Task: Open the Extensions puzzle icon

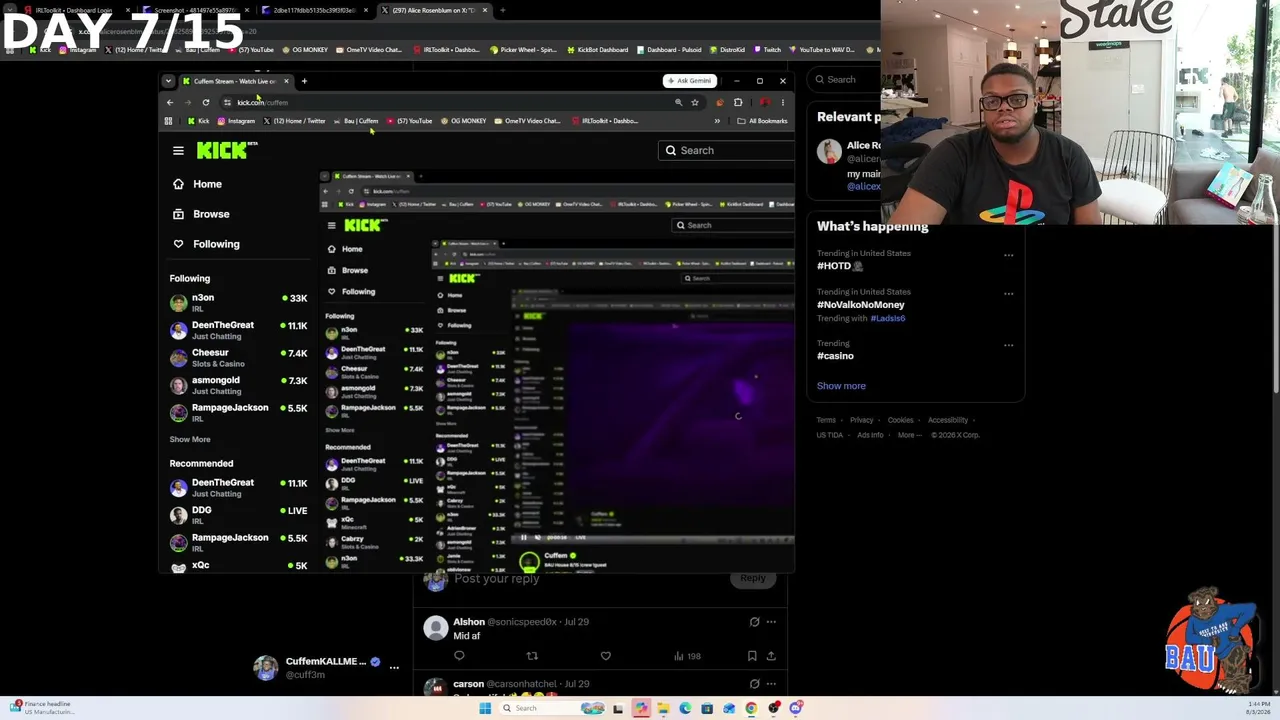Action: pyautogui.click(x=738, y=102)
